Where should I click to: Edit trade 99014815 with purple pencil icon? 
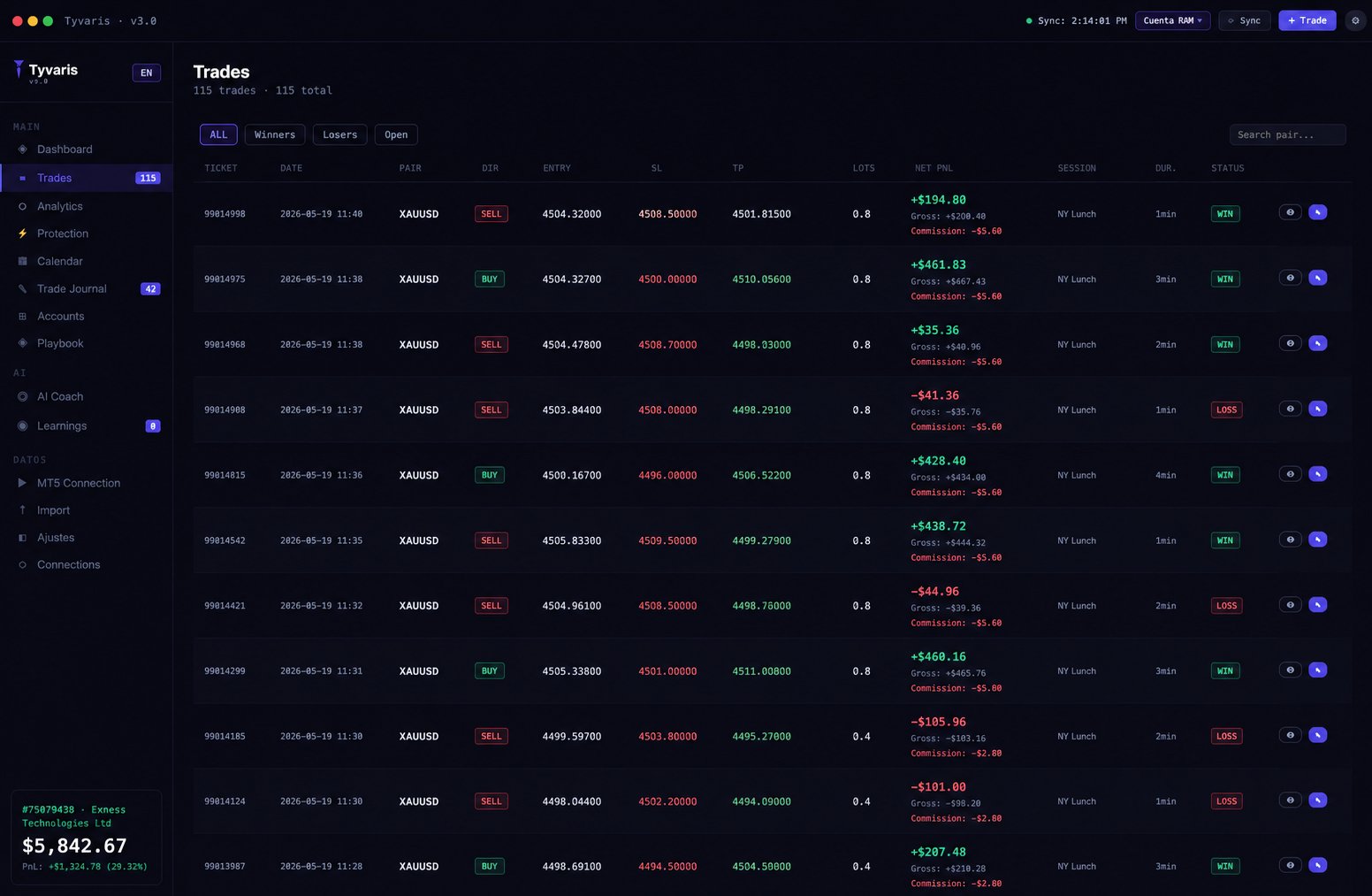[x=1317, y=474]
